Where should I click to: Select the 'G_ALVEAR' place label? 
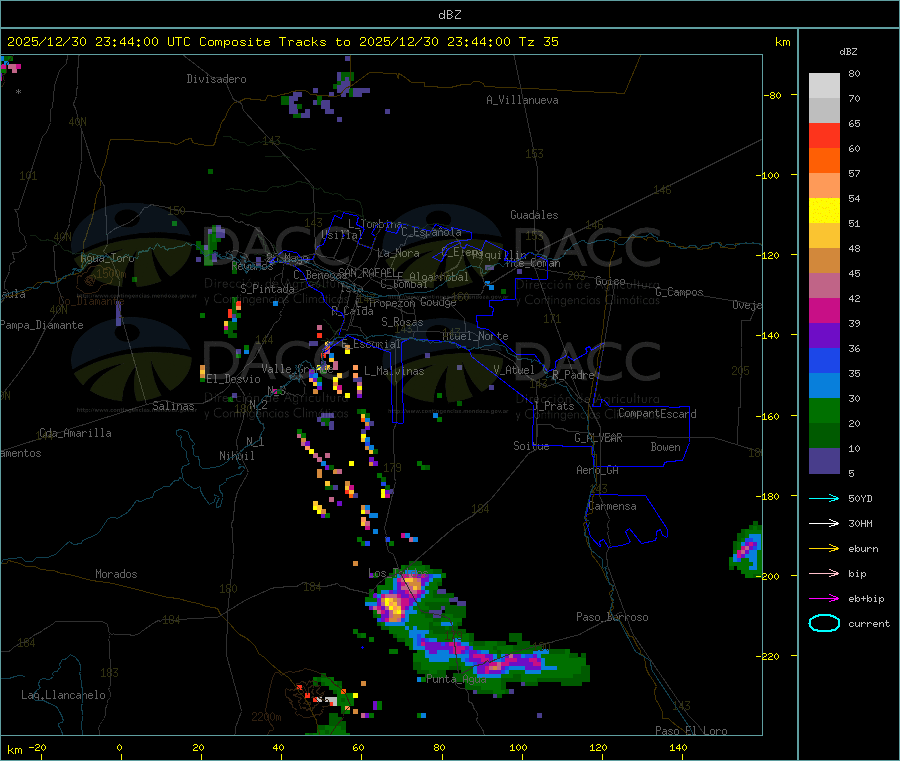[x=598, y=438]
